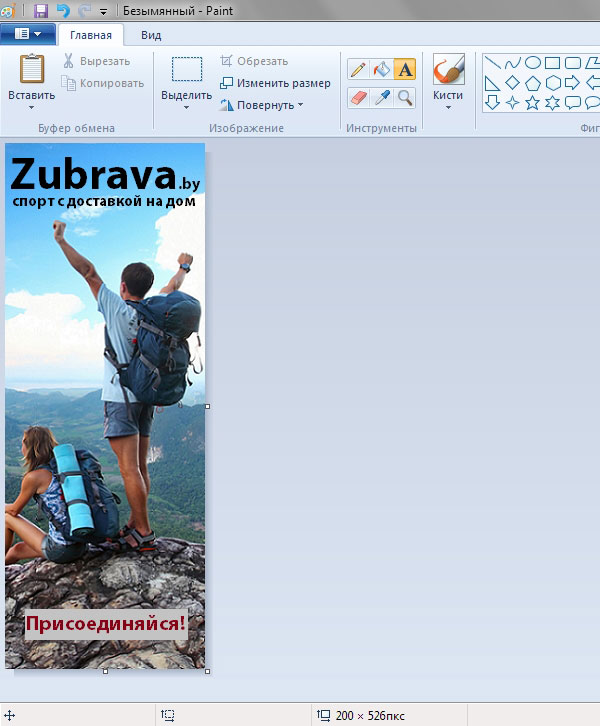The height and width of the screenshot is (726, 600).
Task: Select the Fill with color bucket tool
Action: click(381, 69)
